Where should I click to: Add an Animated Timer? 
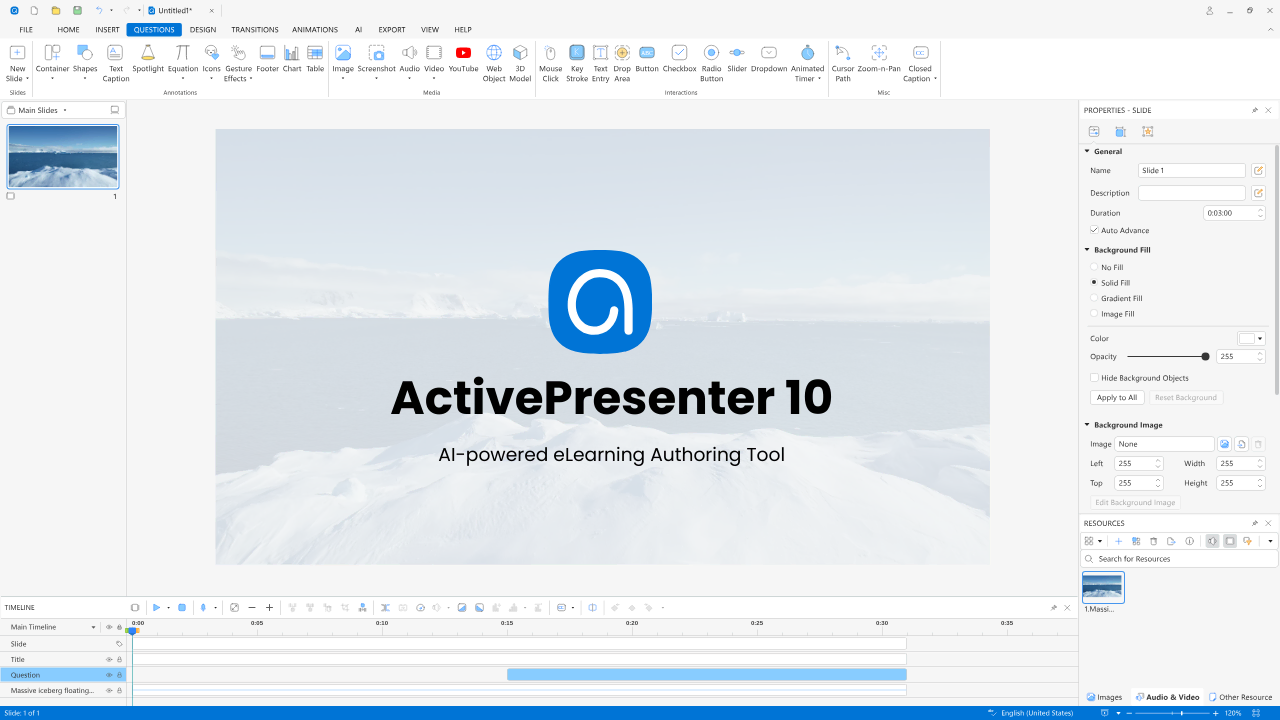point(806,62)
